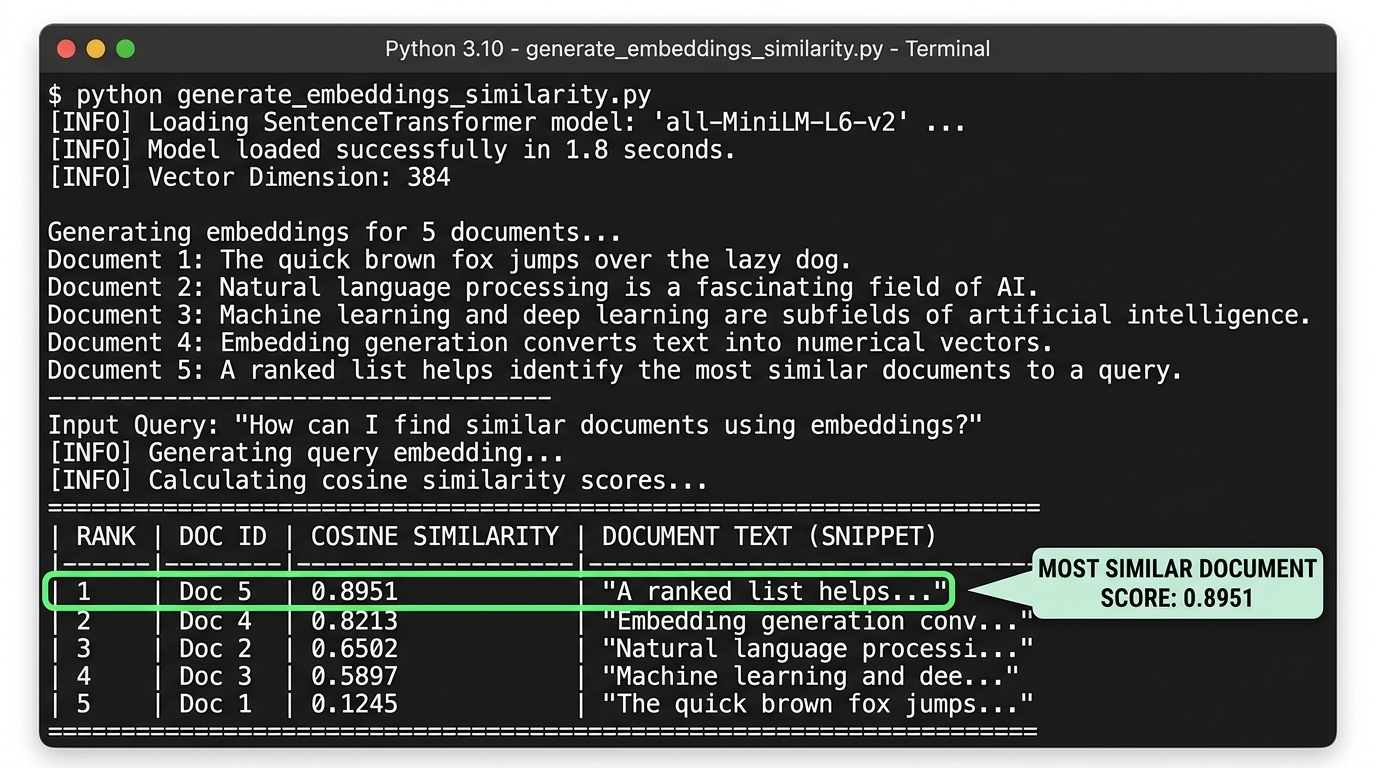Select the 'Document 4: Embedding generation converts text' line
This screenshot has width=1376, height=768.
[551, 343]
